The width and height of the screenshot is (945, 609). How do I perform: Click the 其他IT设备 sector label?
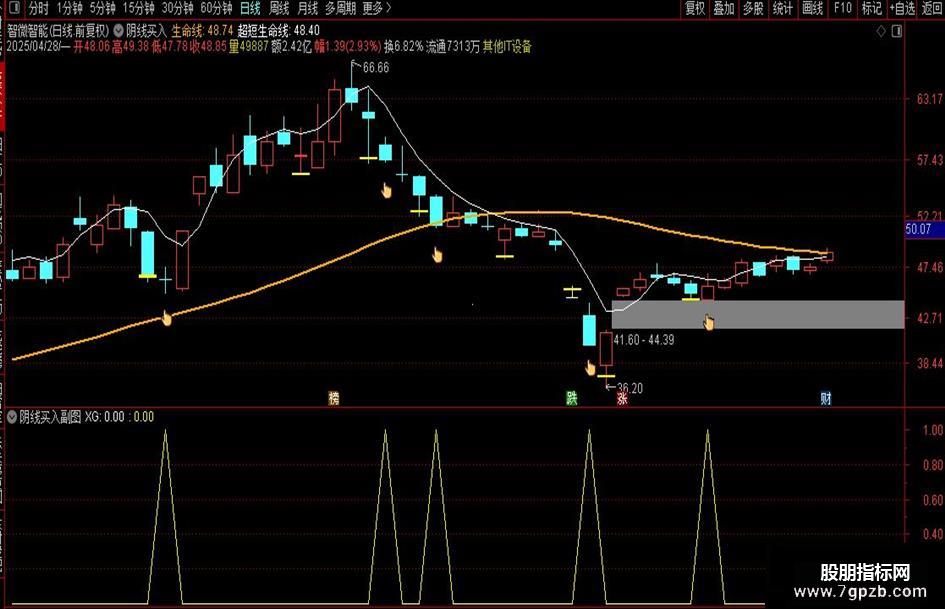[507, 47]
